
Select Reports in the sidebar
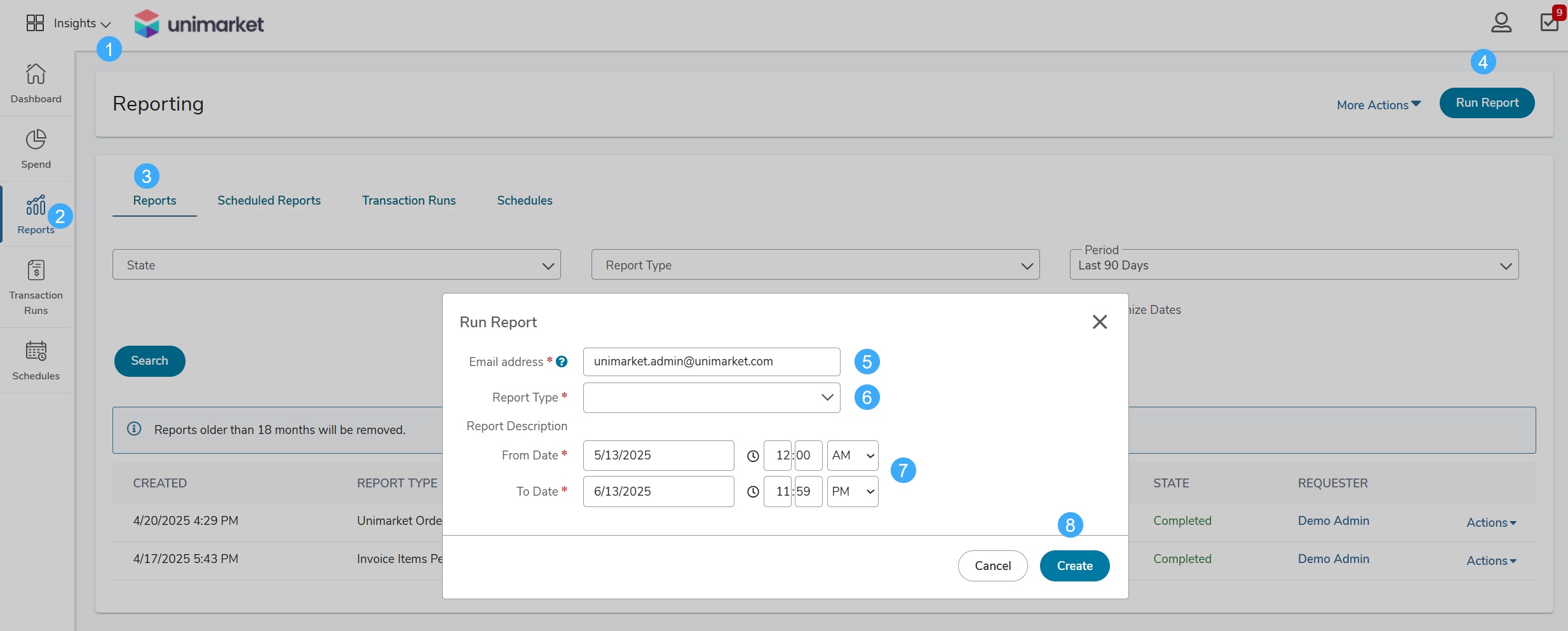36,215
